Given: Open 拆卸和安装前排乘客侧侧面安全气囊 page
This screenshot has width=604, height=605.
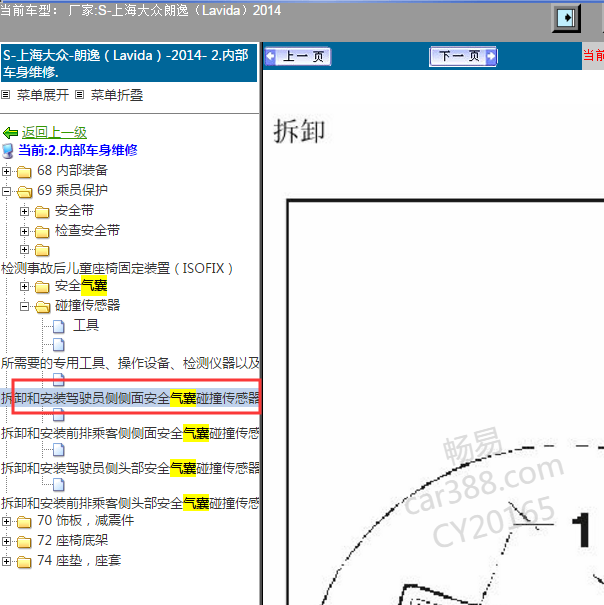Looking at the screenshot, I should (130, 433).
